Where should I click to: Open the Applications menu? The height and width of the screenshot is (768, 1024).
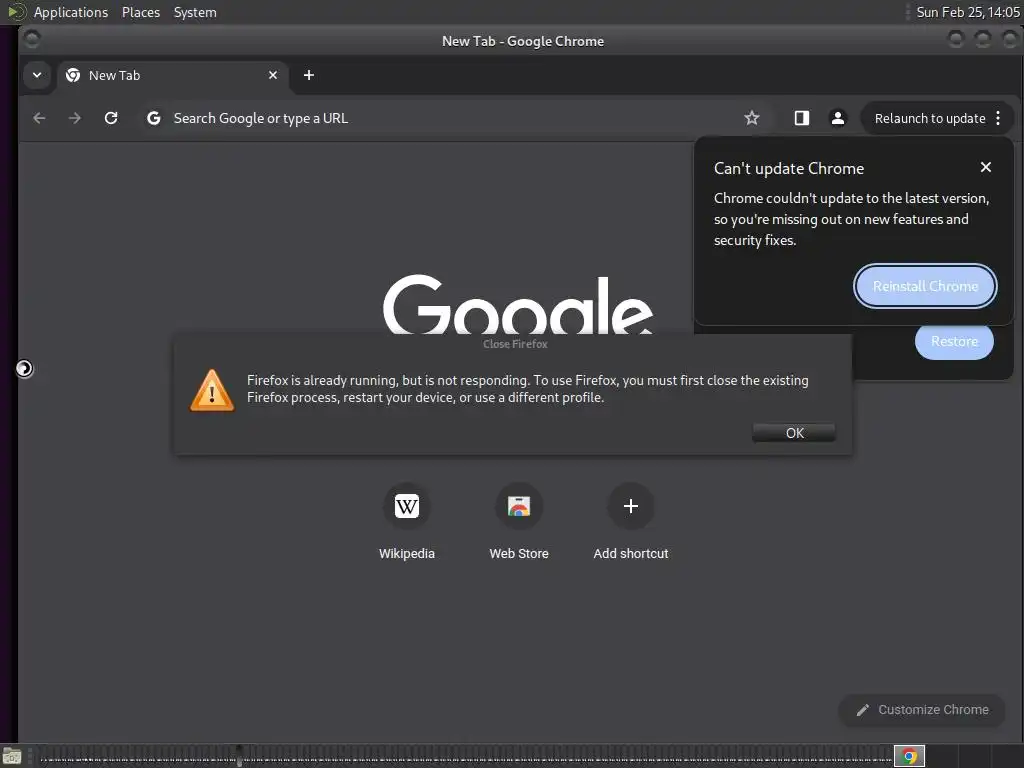pos(71,12)
